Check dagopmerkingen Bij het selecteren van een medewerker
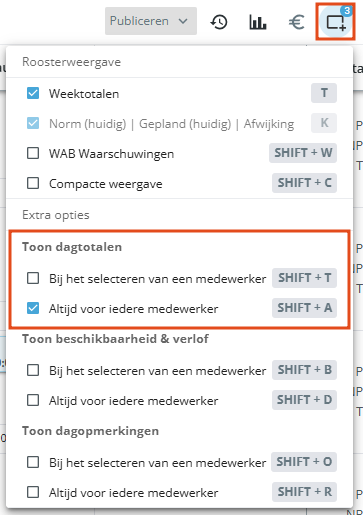Image resolution: width=363 pixels, height=515 pixels. pos(33,462)
